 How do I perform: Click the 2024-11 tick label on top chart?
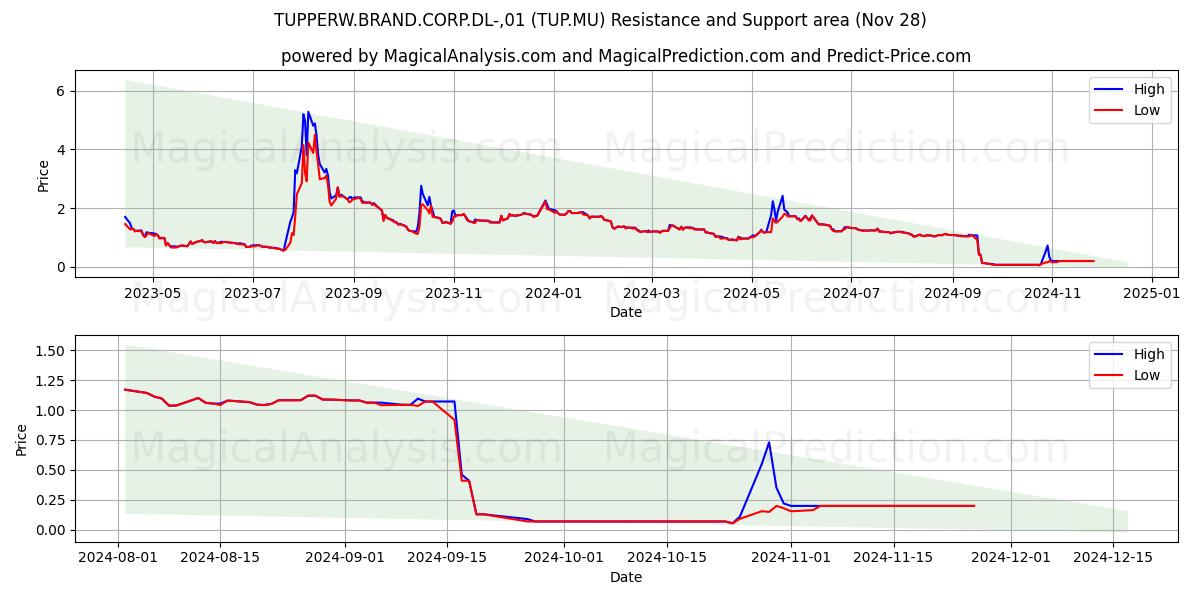pos(1053,294)
